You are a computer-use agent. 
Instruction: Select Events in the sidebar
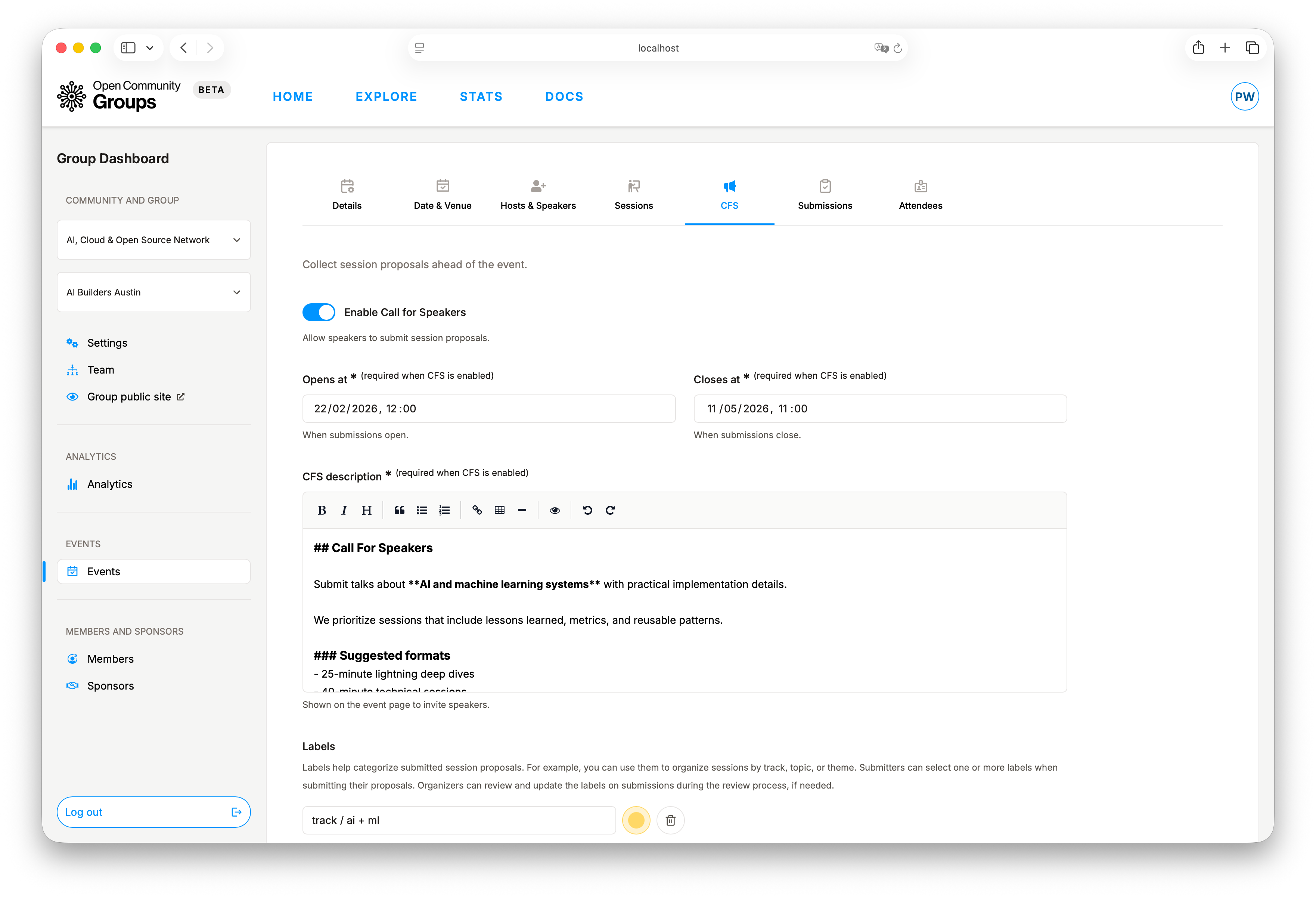click(x=153, y=572)
